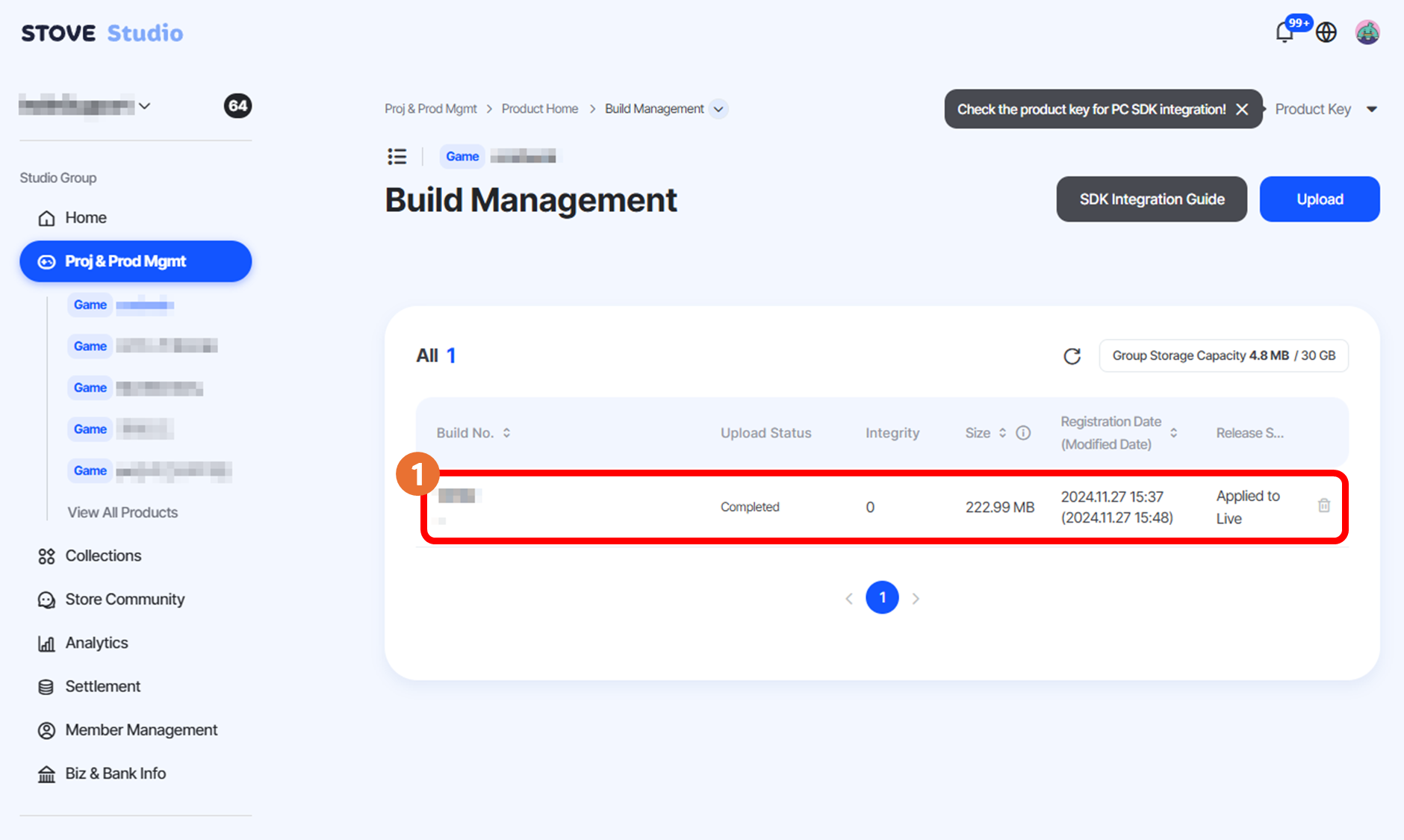The height and width of the screenshot is (840, 1404).
Task: Click Group Storage Capacity indicator
Action: [1223, 355]
